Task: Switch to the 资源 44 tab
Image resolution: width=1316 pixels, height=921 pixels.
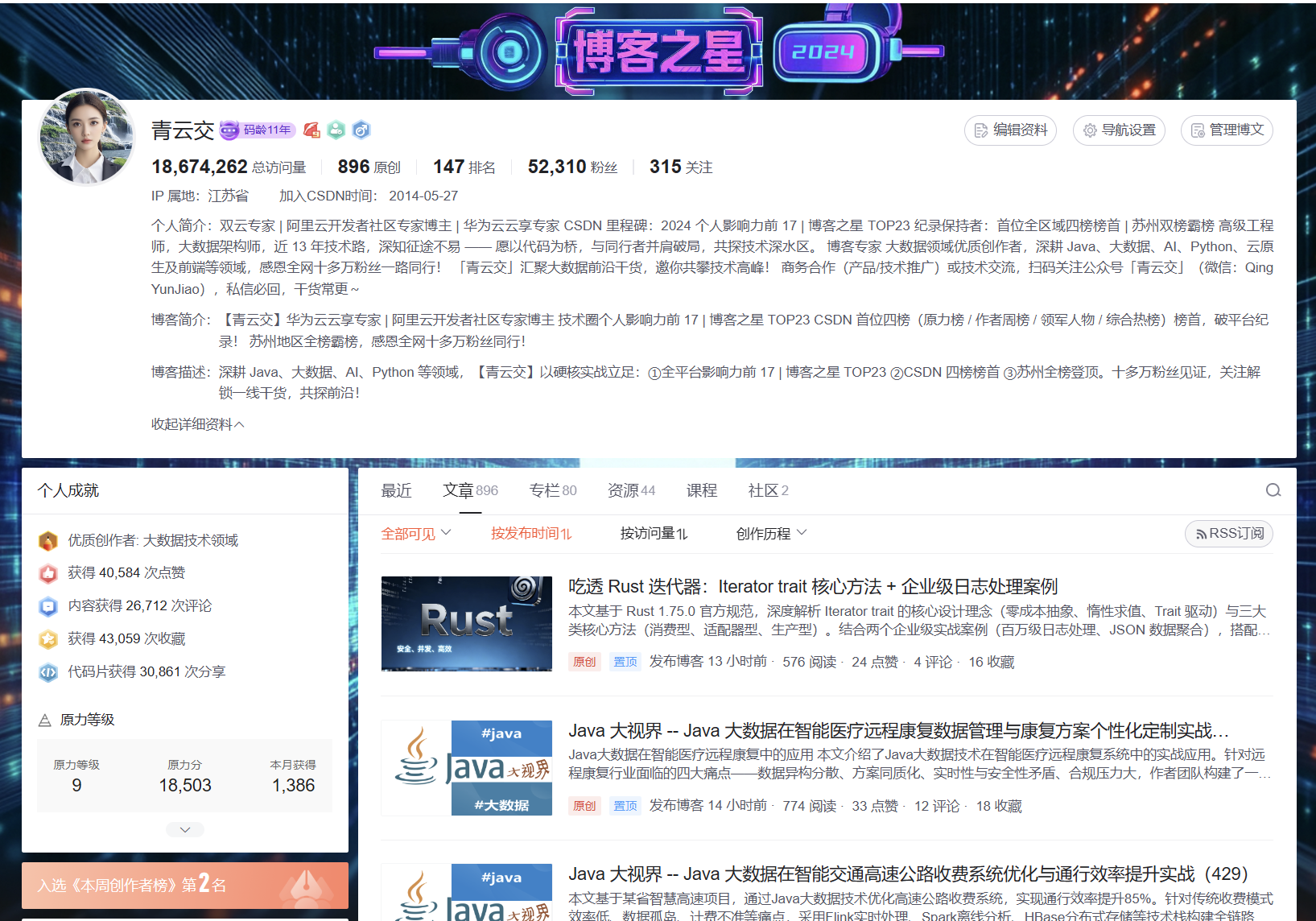Action: [631, 490]
